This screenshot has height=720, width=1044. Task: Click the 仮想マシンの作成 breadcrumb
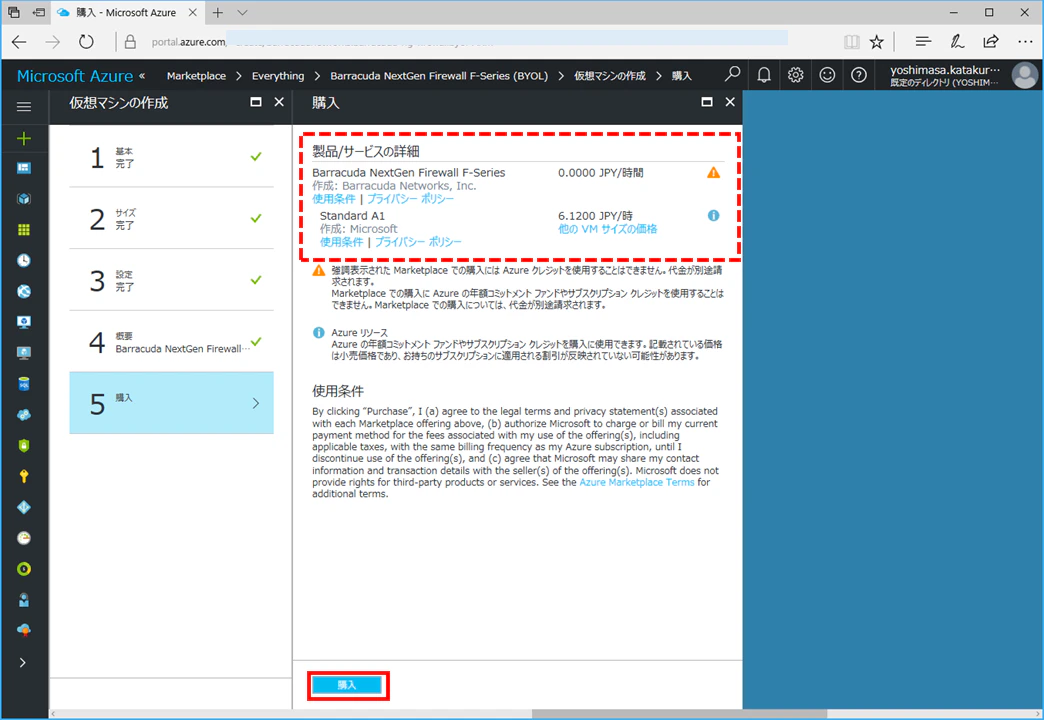point(610,76)
